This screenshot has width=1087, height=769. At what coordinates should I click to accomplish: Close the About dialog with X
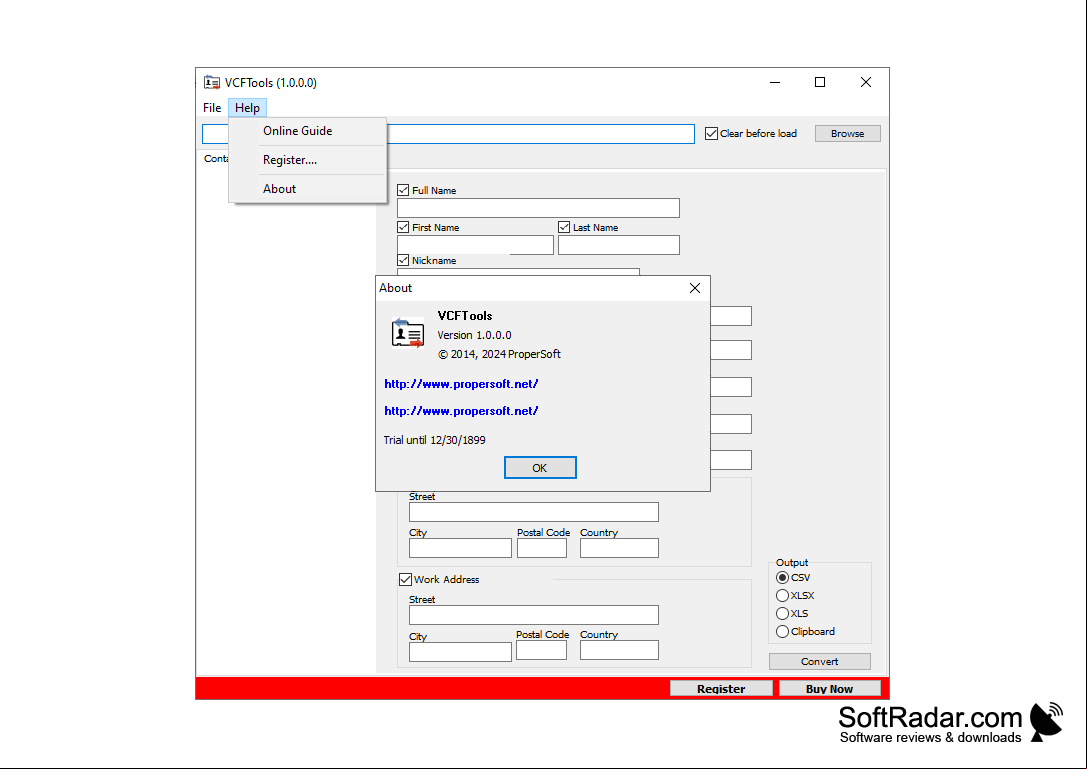click(695, 288)
